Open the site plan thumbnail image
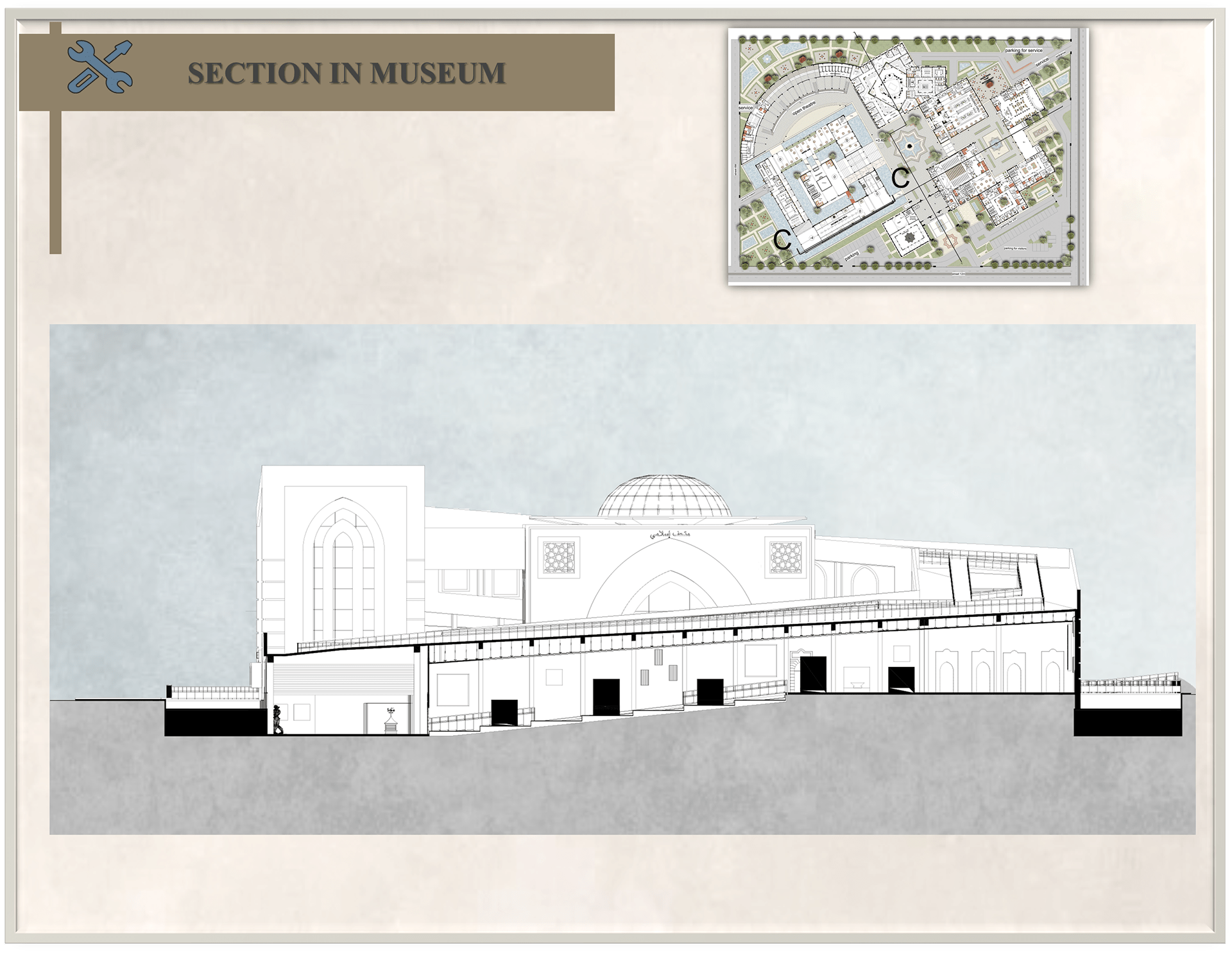Screen dimensions: 1232x954 [909, 157]
